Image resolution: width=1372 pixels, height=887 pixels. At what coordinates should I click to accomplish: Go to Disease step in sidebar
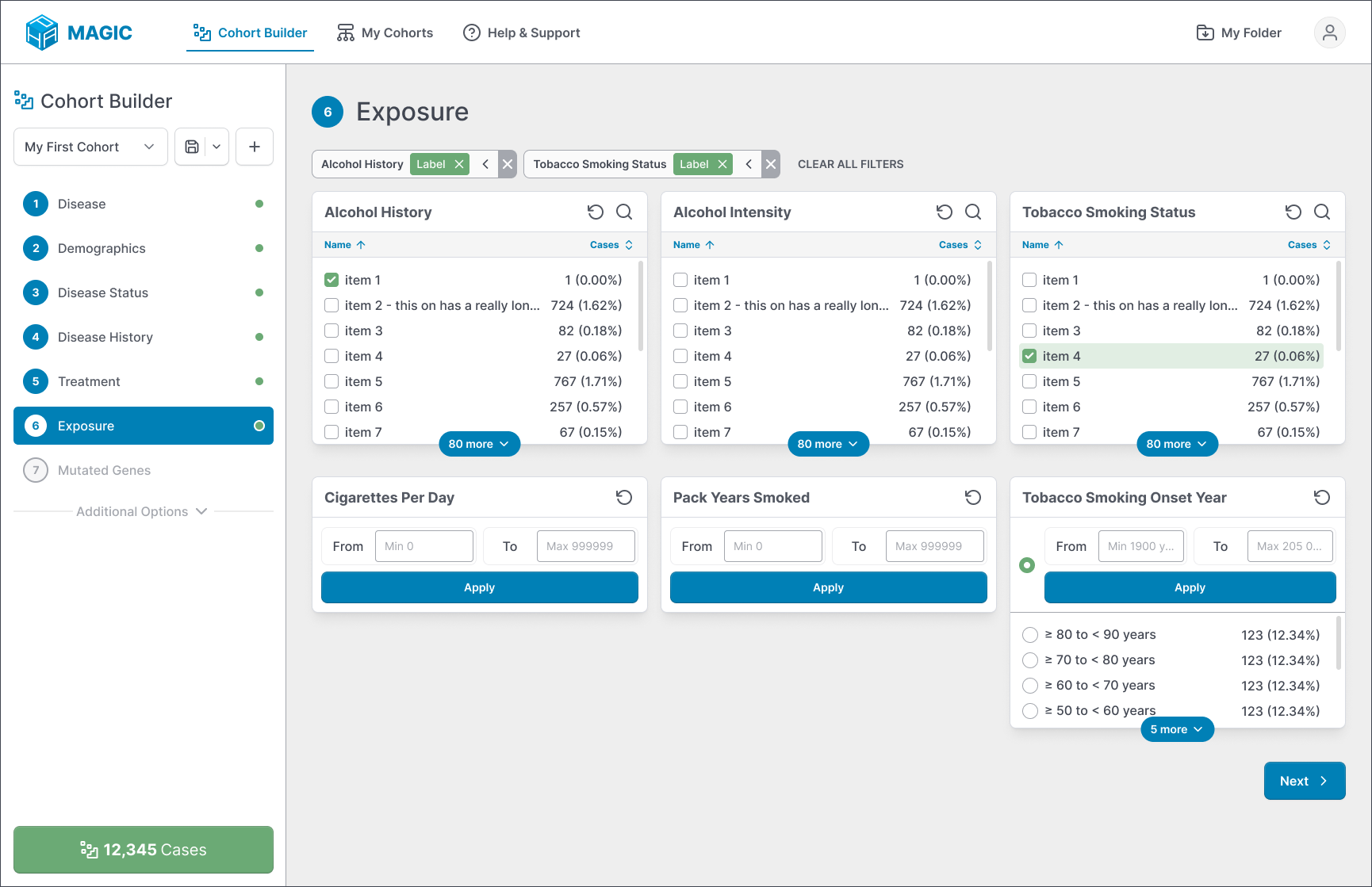[x=144, y=204]
